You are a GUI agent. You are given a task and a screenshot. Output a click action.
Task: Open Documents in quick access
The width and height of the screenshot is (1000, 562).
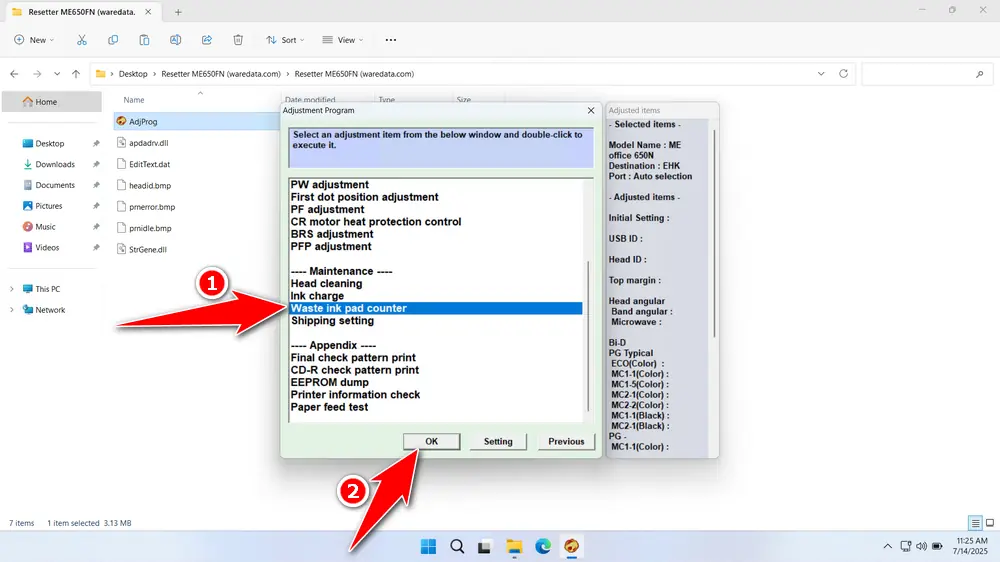coord(55,185)
